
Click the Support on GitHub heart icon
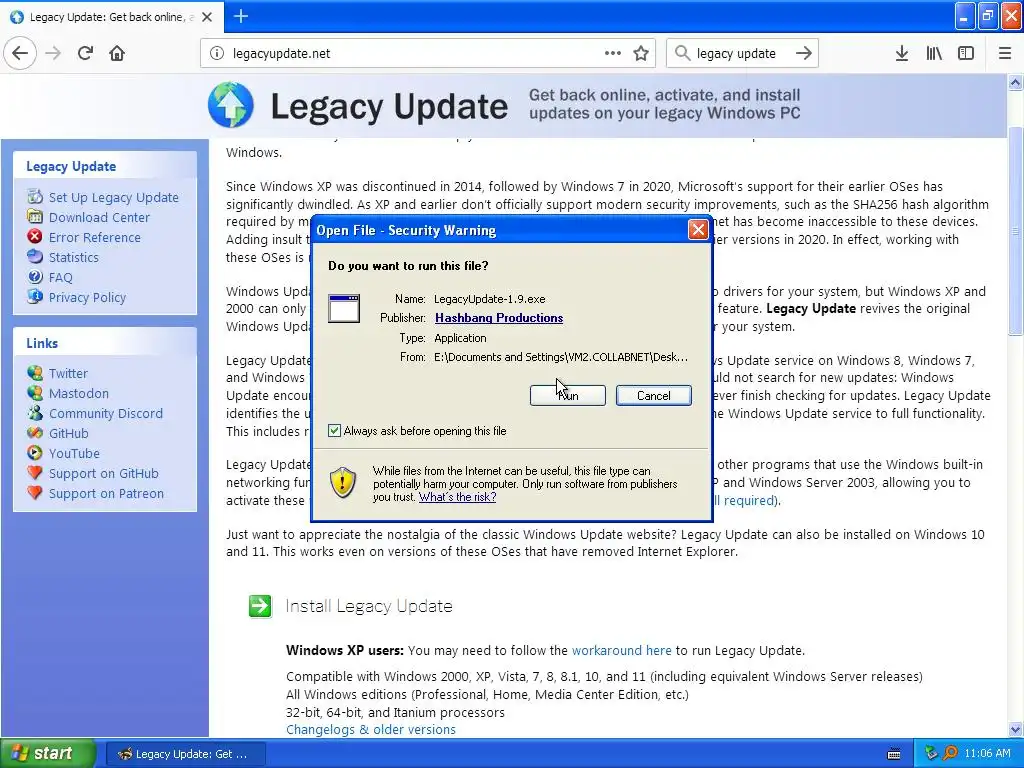point(35,473)
